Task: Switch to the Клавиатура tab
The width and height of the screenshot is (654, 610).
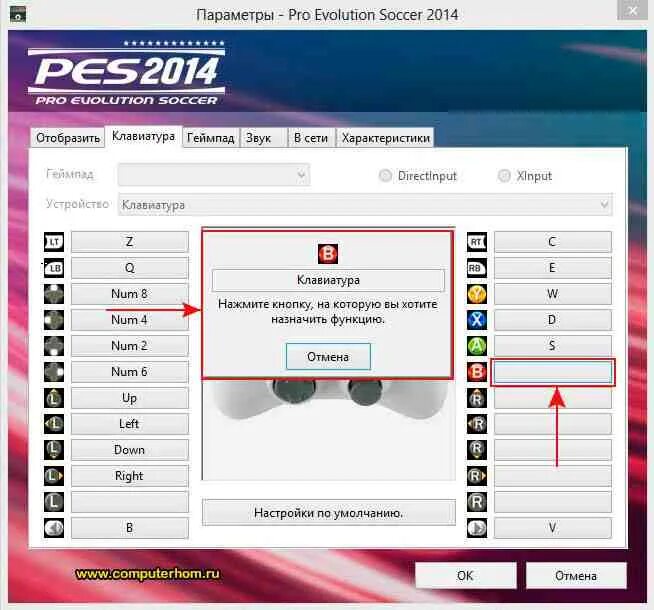Action: (143, 136)
